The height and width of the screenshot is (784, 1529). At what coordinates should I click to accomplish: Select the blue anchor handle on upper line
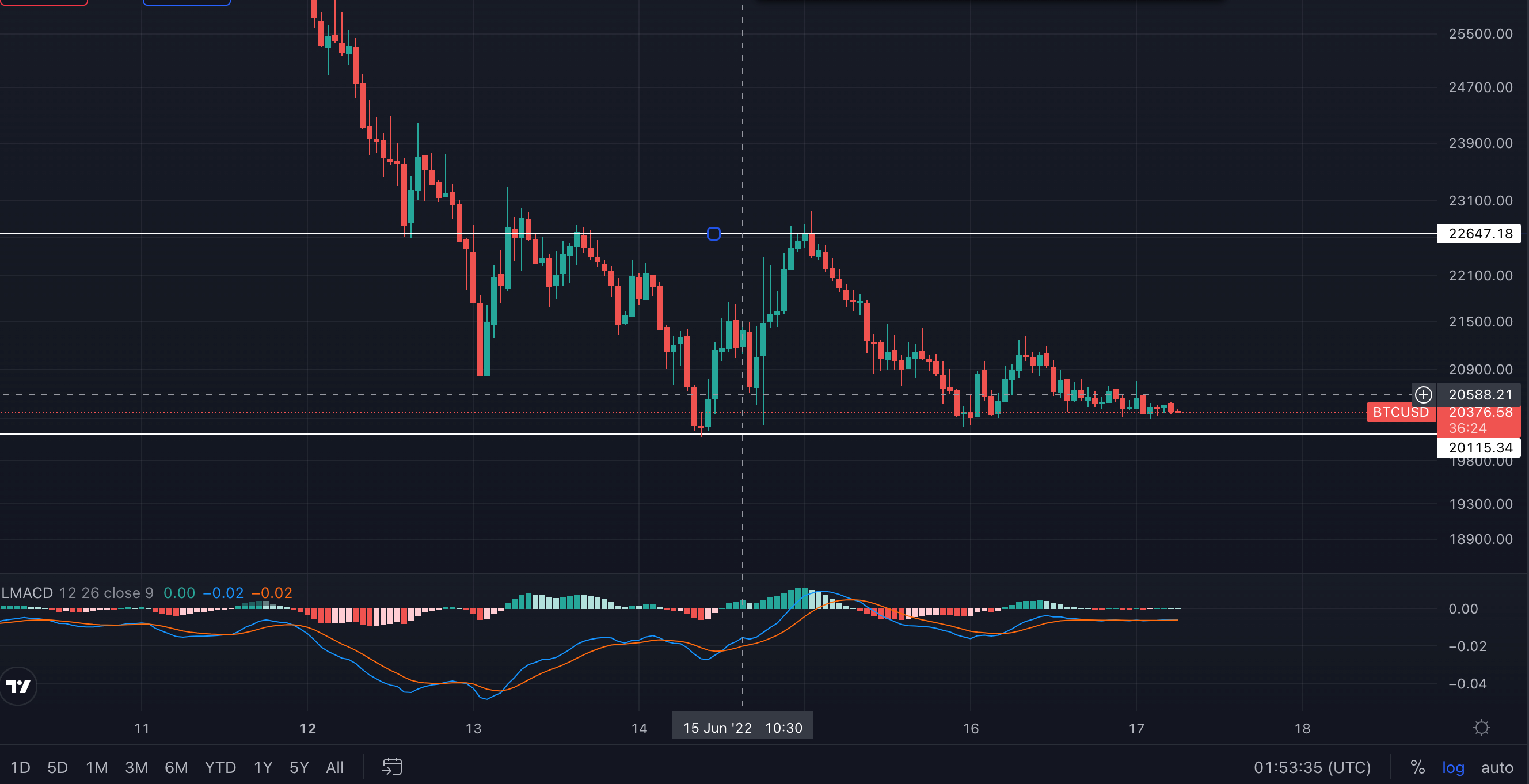(713, 234)
